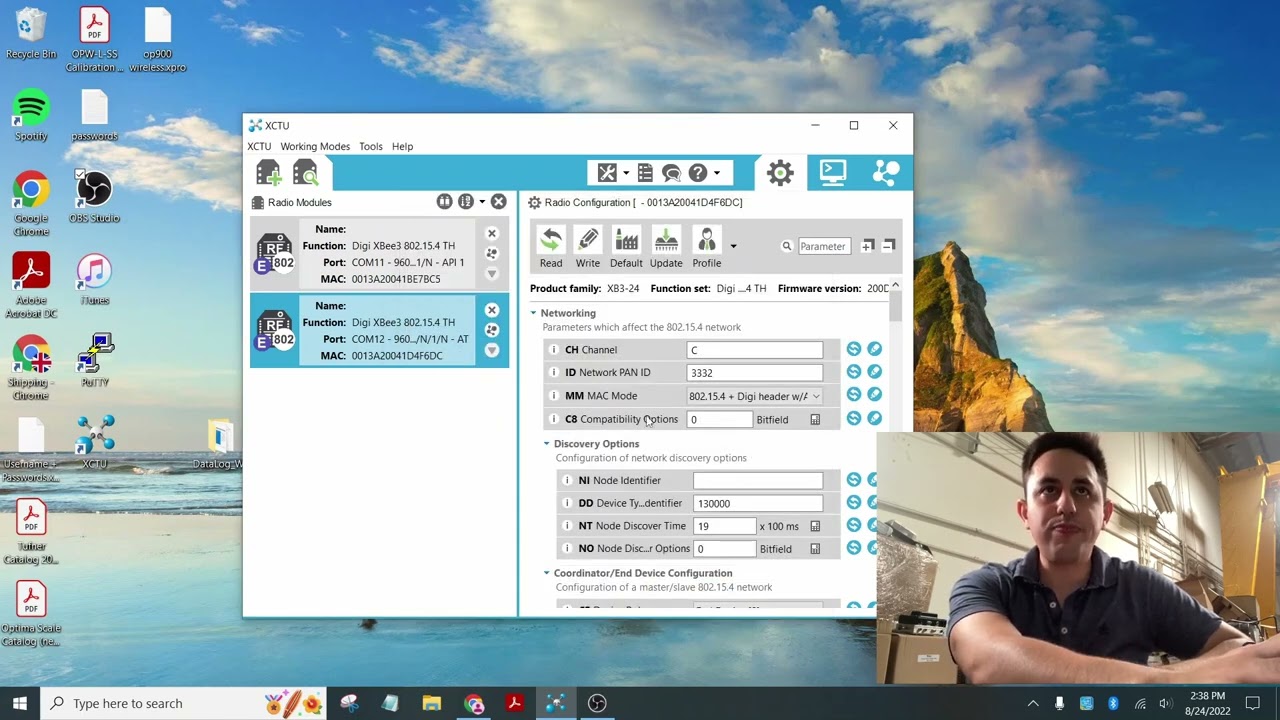The image size is (1280, 720).
Task: Expand COM11 module details arrow
Action: [x=491, y=274]
